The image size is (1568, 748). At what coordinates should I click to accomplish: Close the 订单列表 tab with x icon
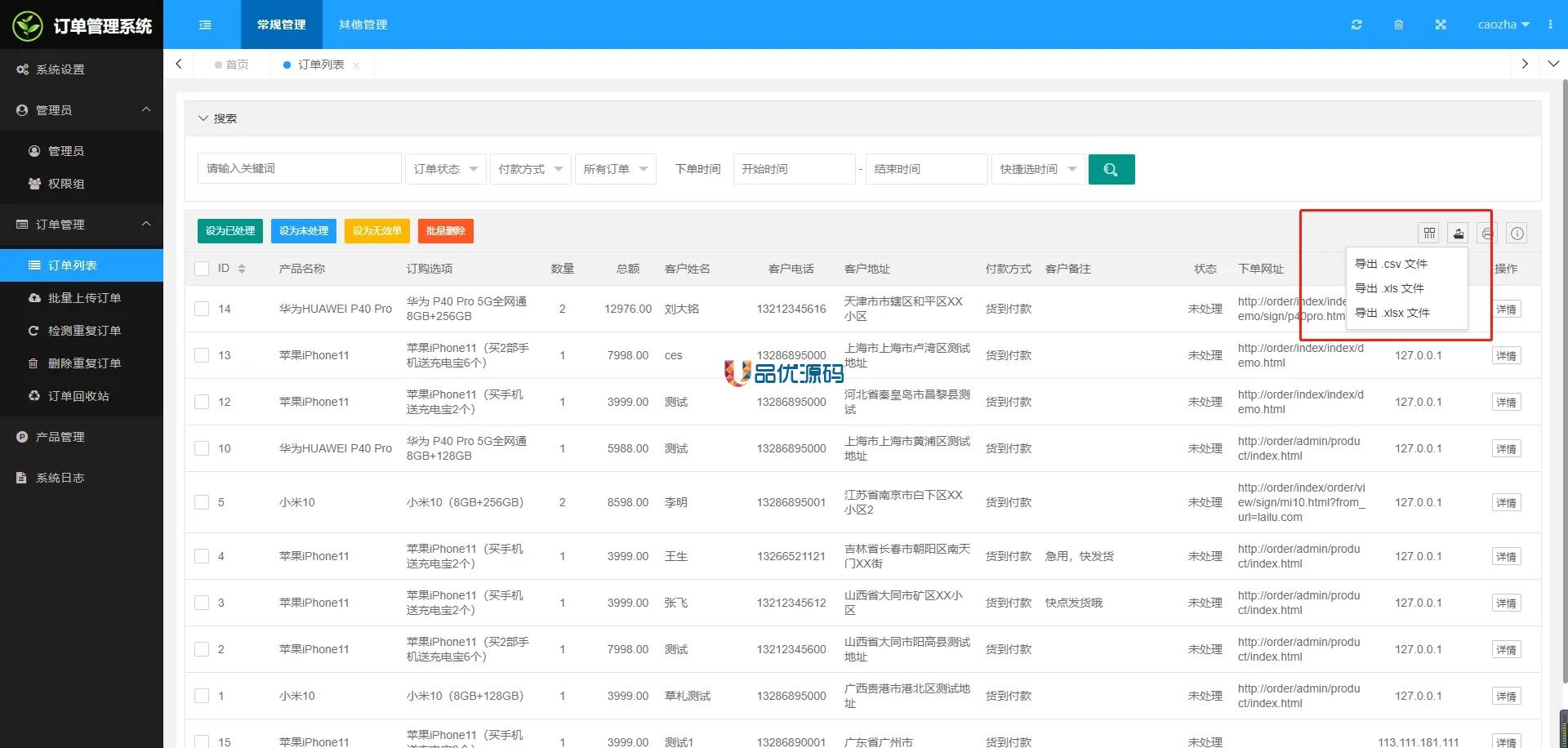click(356, 65)
